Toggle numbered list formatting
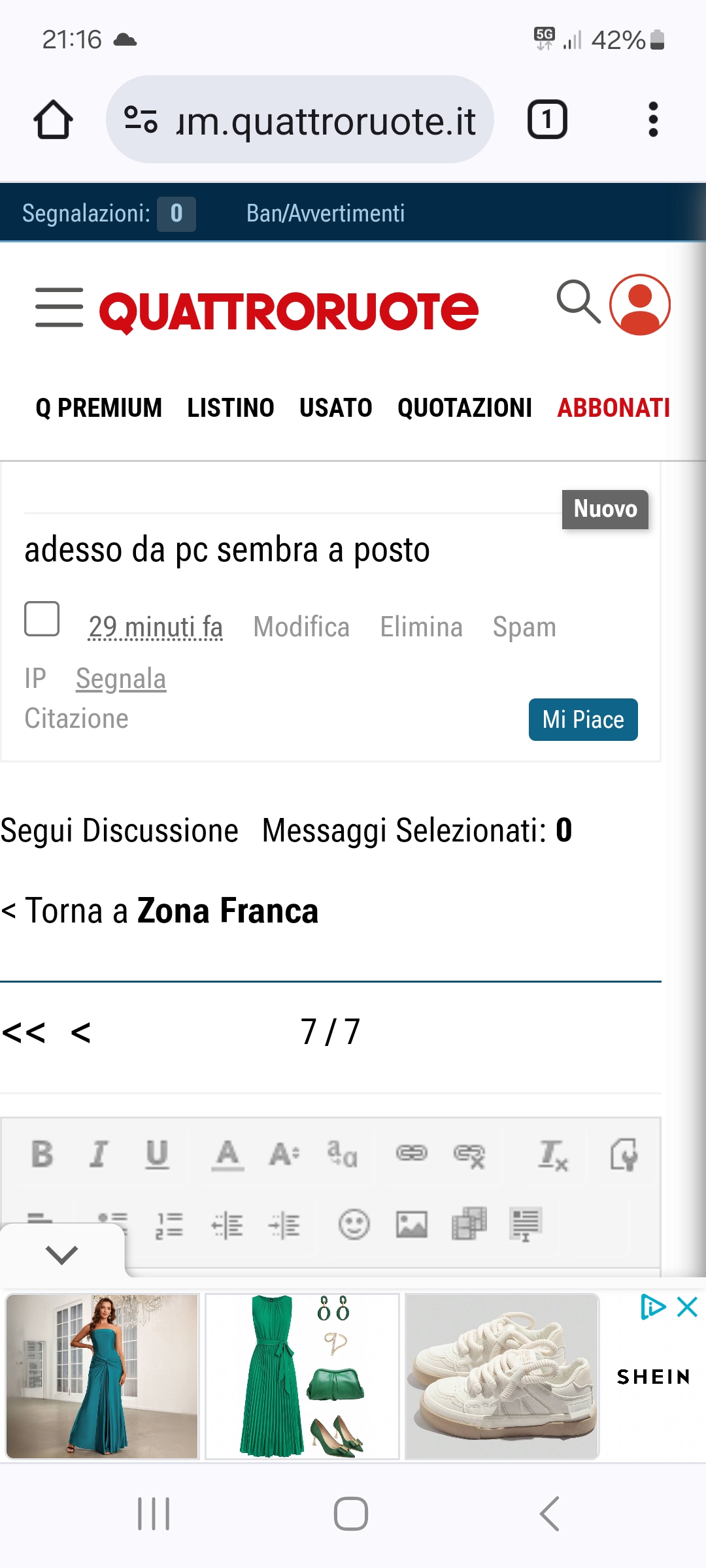Viewport: 706px width, 1568px height. point(169,1226)
